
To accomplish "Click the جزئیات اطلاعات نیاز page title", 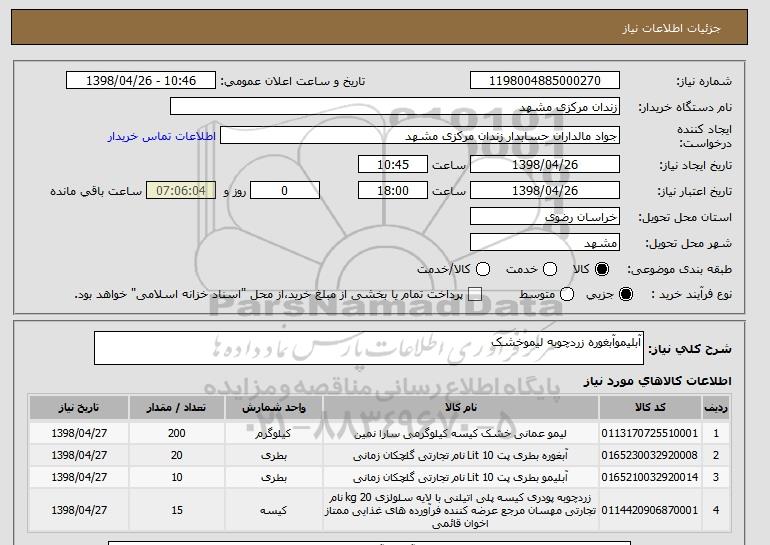I will tap(671, 28).
